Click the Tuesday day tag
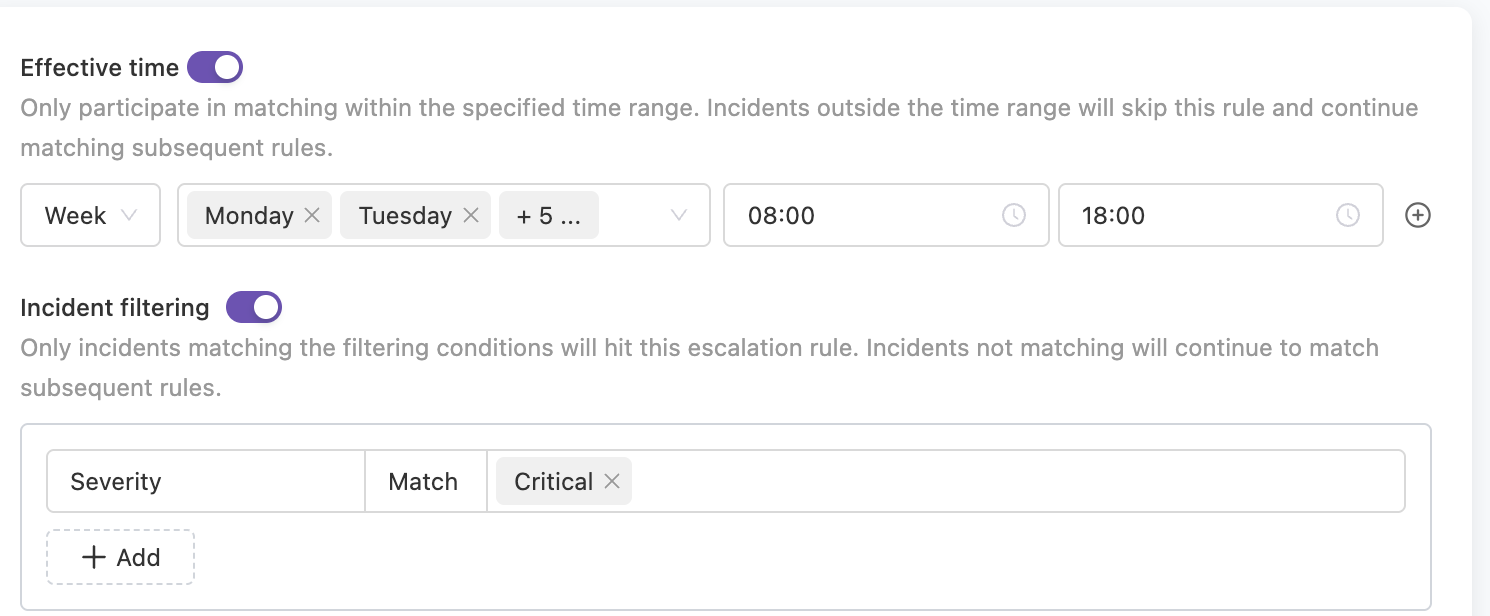1490x616 pixels. (405, 215)
